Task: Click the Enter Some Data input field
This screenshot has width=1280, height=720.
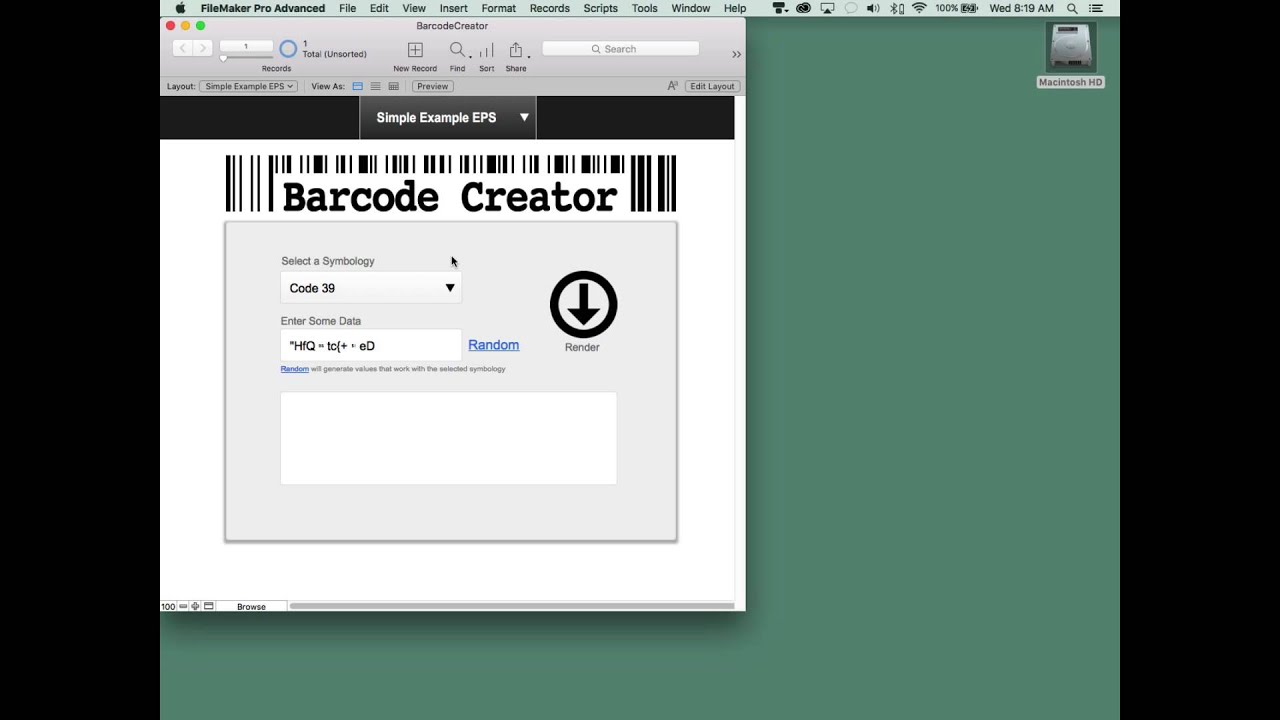Action: pyautogui.click(x=371, y=345)
